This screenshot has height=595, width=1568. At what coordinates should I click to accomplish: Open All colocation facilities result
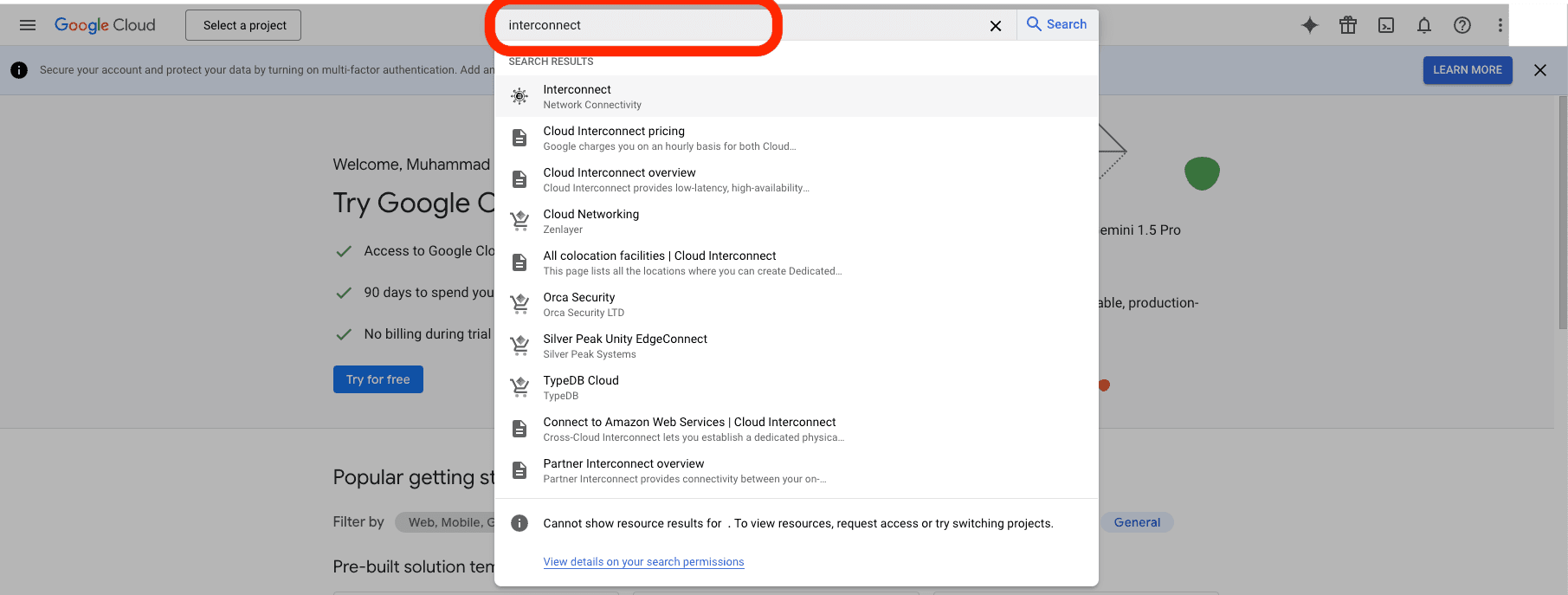pos(797,262)
